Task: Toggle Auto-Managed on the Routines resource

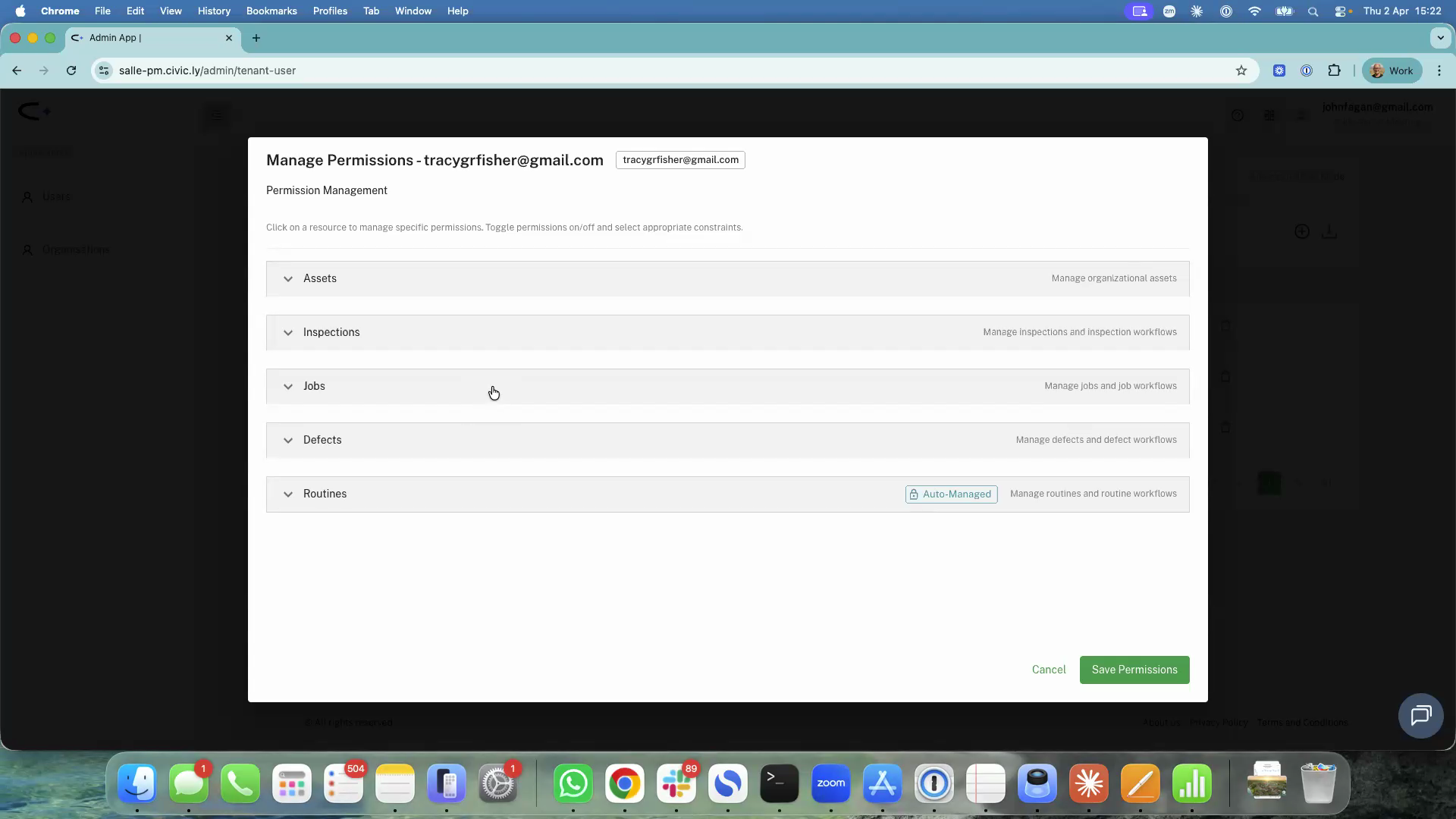Action: coord(951,494)
